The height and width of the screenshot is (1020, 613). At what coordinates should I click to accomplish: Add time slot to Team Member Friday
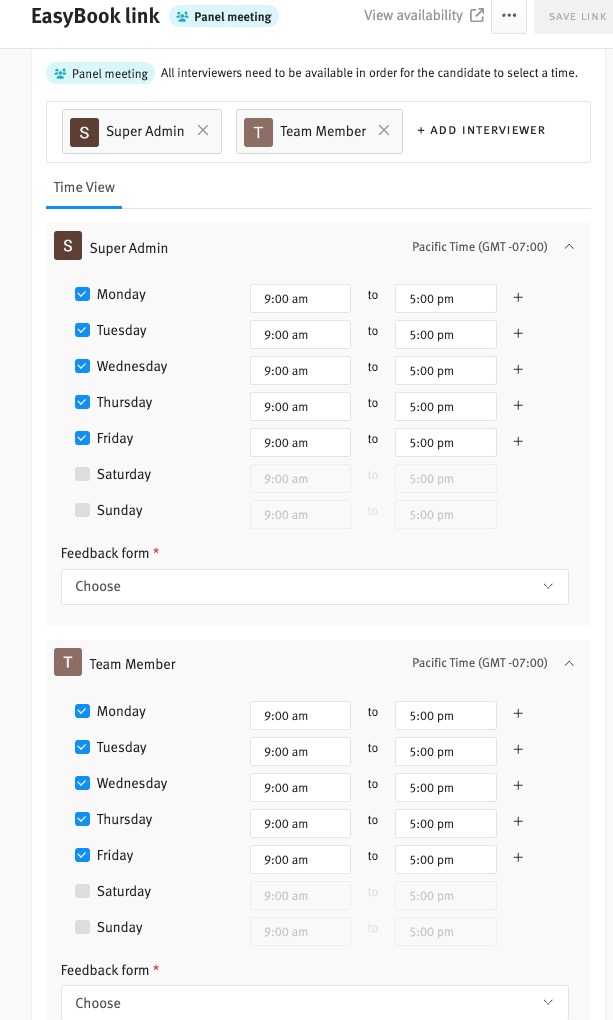click(518, 857)
